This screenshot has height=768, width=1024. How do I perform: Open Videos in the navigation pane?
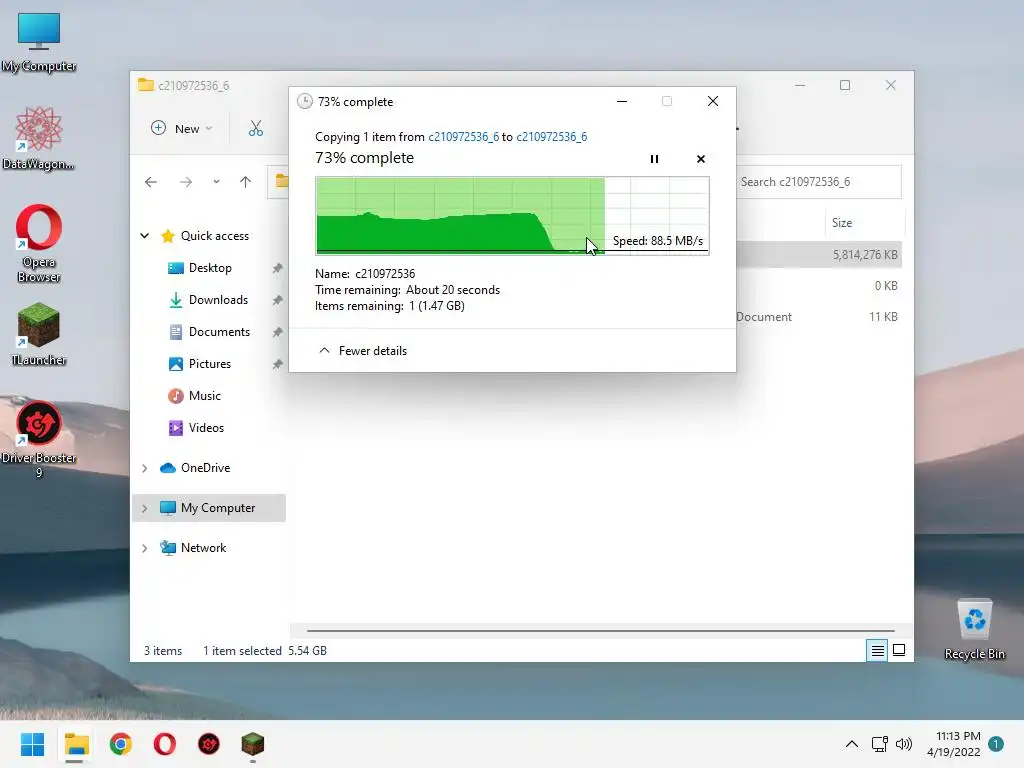[x=206, y=428]
